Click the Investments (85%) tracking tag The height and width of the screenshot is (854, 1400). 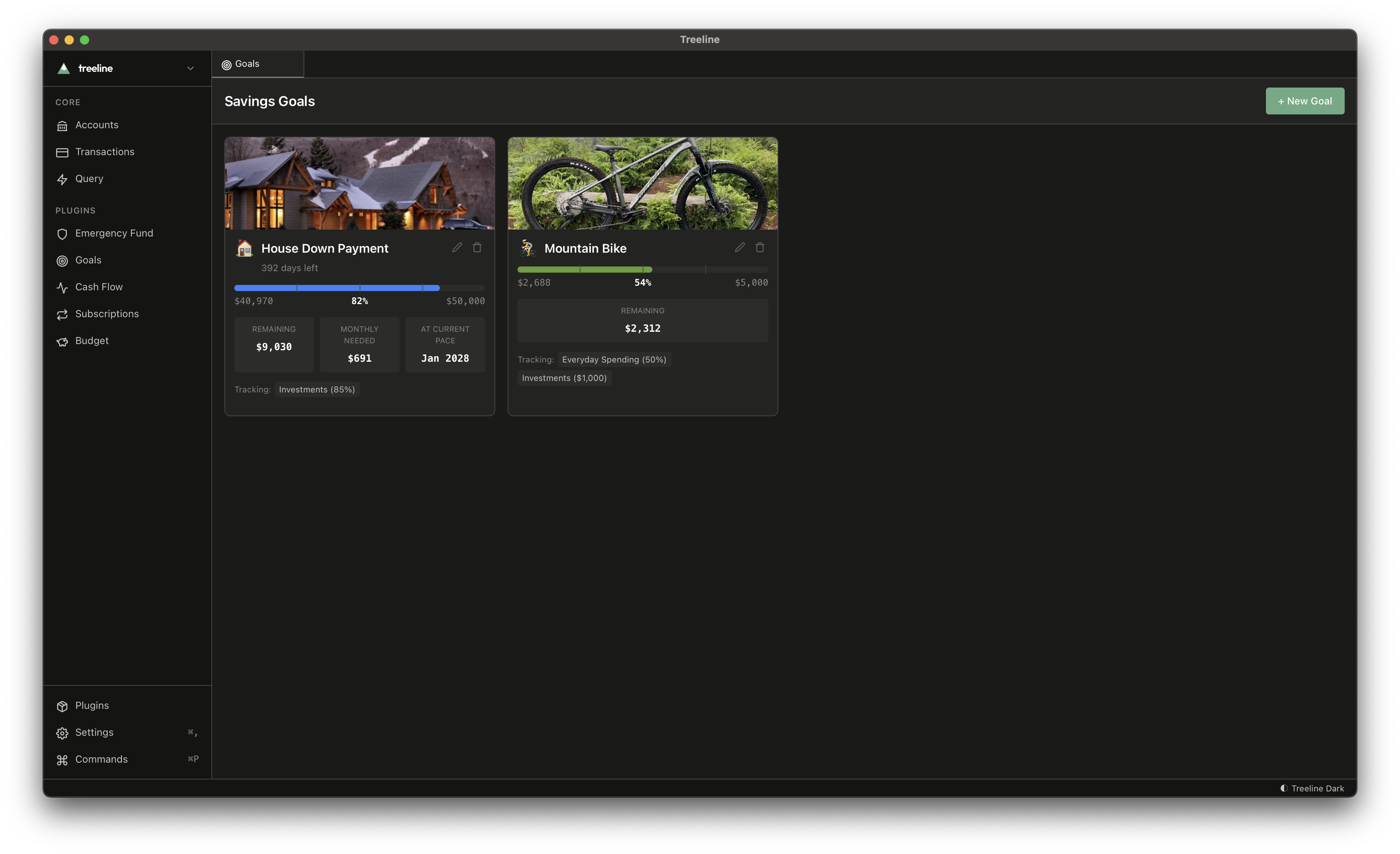317,389
